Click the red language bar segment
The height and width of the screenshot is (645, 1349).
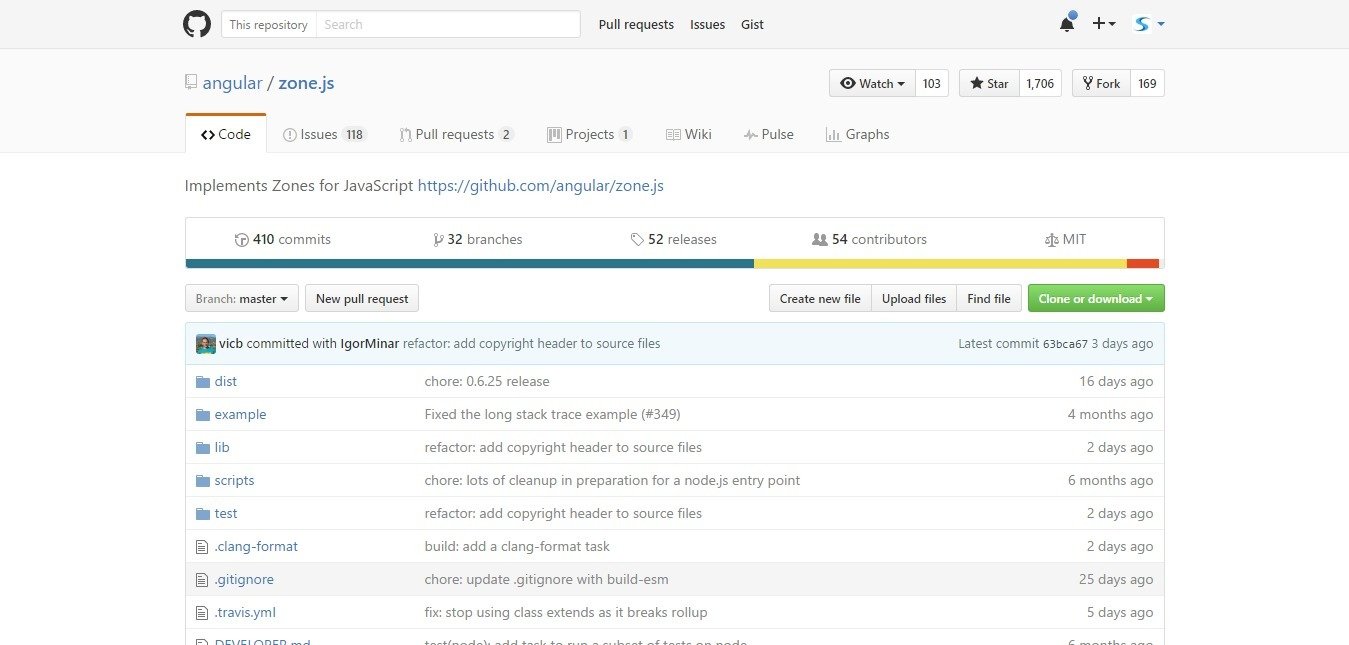[x=1143, y=264]
